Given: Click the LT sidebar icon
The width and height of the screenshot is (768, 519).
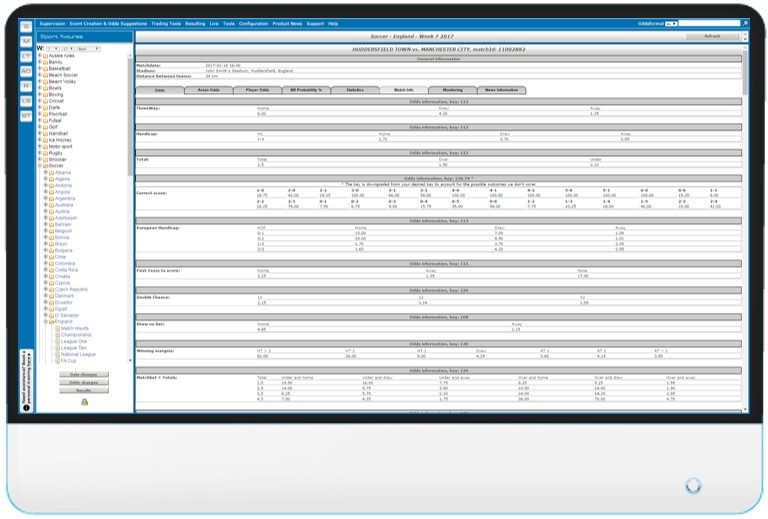Looking at the screenshot, I should 26,55.
